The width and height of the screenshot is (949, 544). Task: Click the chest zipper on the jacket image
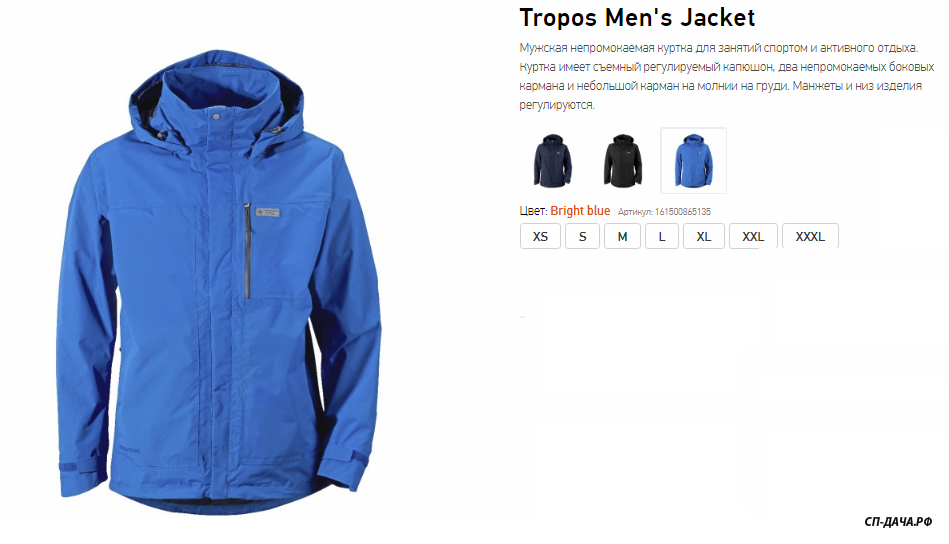(247, 251)
